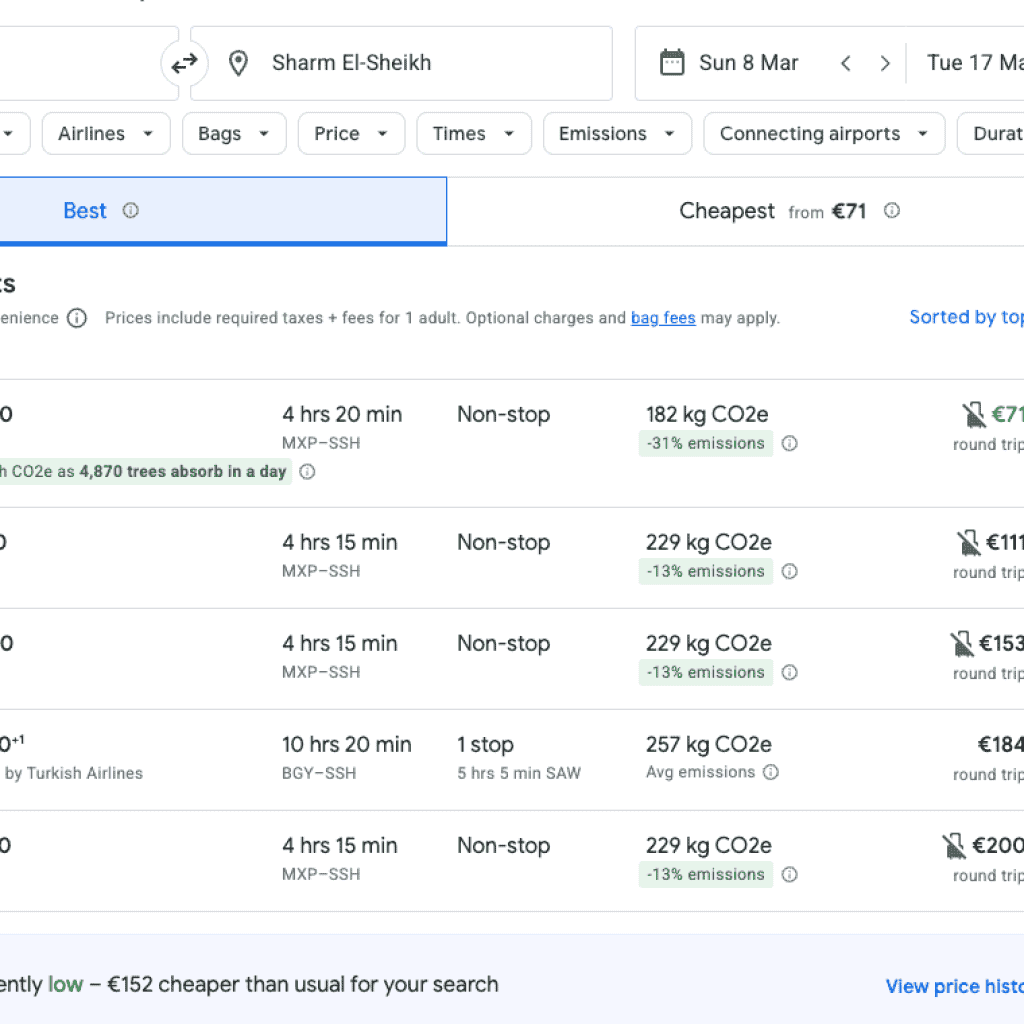The width and height of the screenshot is (1024, 1024).
Task: Open the Price filter dropdown
Action: click(351, 133)
